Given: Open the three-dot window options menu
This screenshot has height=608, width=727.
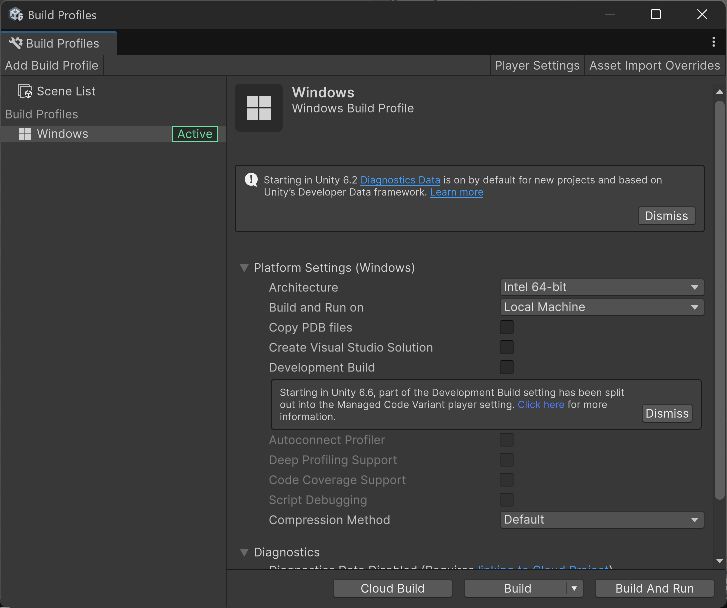Looking at the screenshot, I should [x=713, y=42].
